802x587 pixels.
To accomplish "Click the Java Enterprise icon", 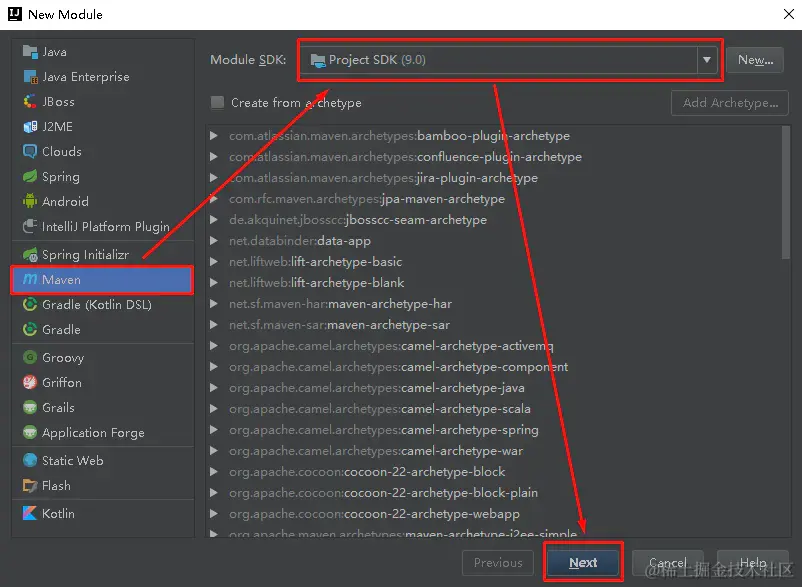I will [x=30, y=77].
